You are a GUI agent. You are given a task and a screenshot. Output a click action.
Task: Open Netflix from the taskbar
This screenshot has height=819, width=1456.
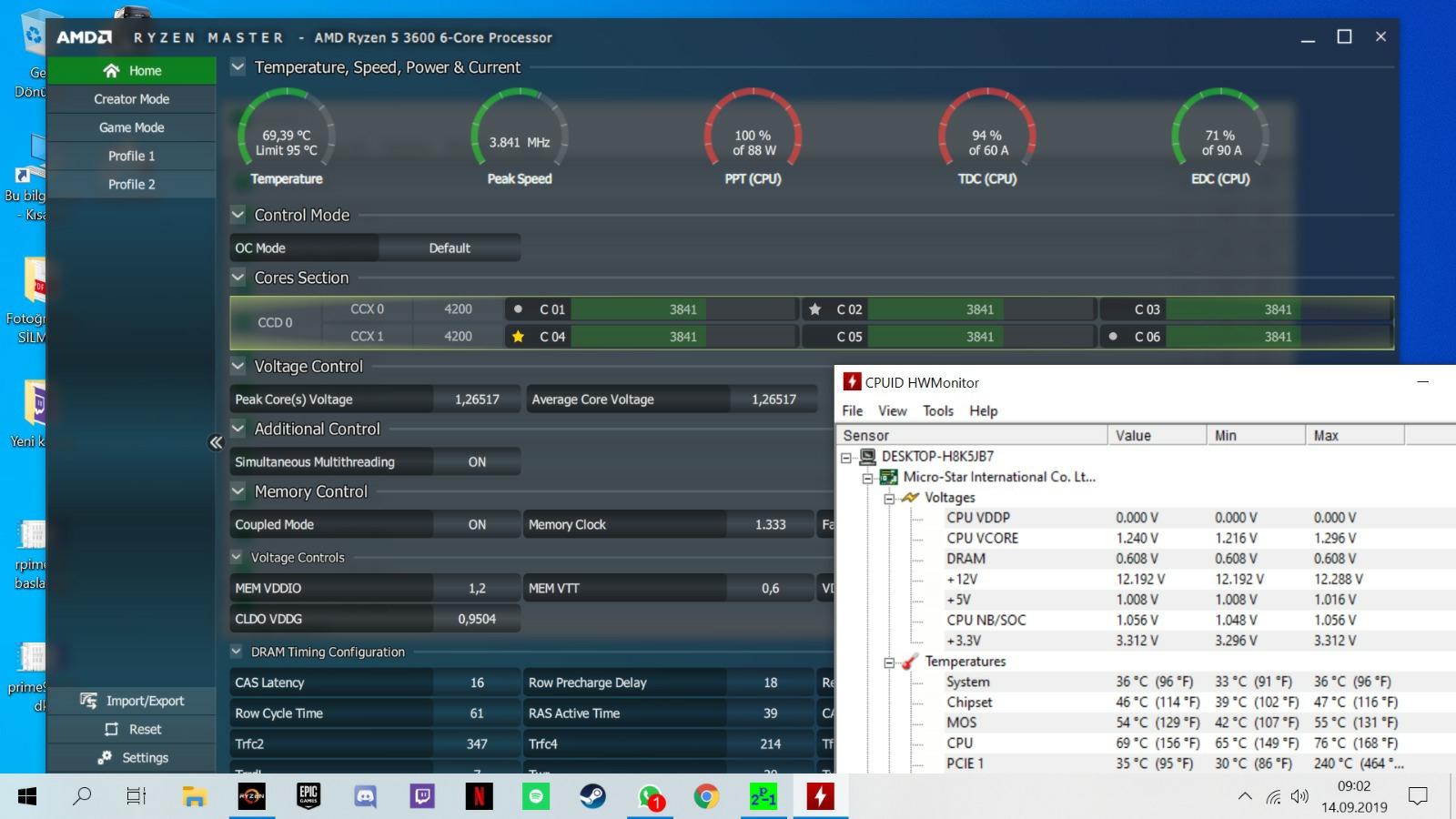pos(479,797)
